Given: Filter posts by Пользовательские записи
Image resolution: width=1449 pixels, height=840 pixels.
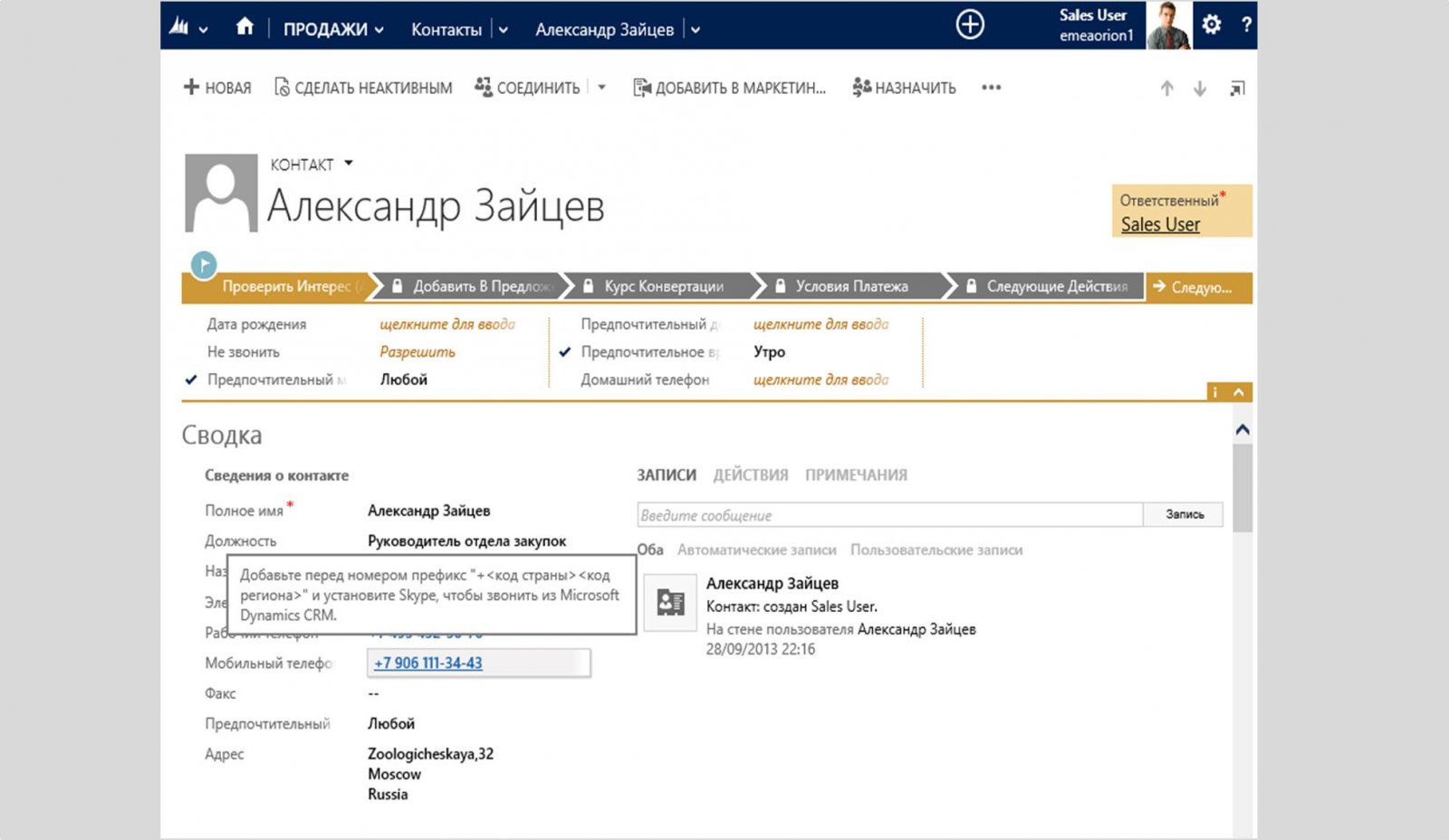Looking at the screenshot, I should (936, 549).
